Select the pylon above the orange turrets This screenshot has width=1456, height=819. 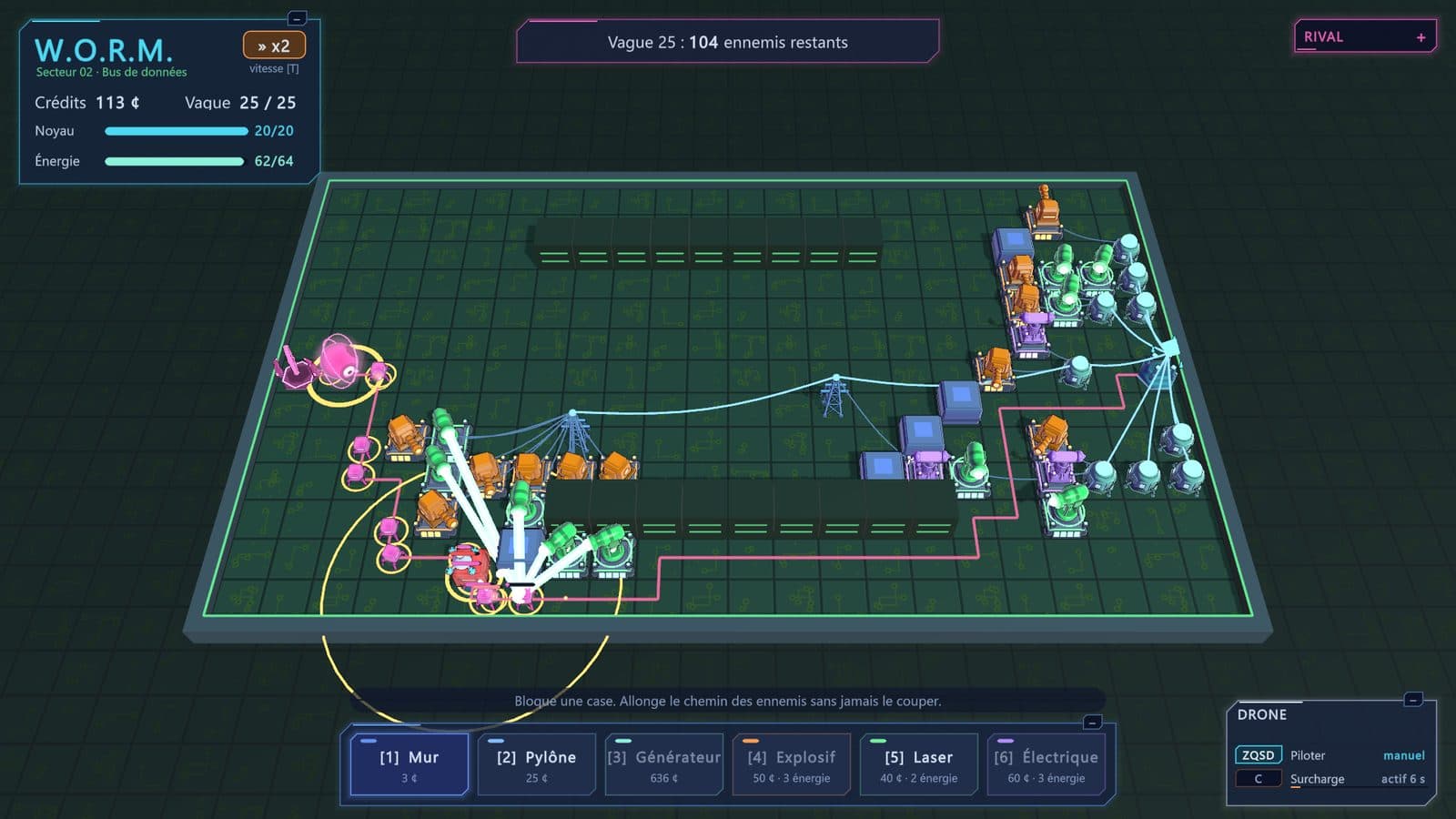[573, 430]
